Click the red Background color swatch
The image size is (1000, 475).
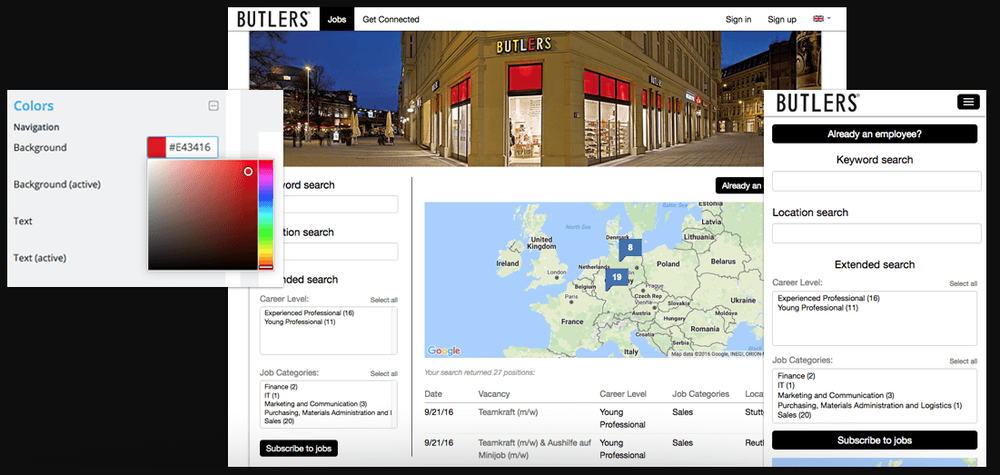(156, 147)
